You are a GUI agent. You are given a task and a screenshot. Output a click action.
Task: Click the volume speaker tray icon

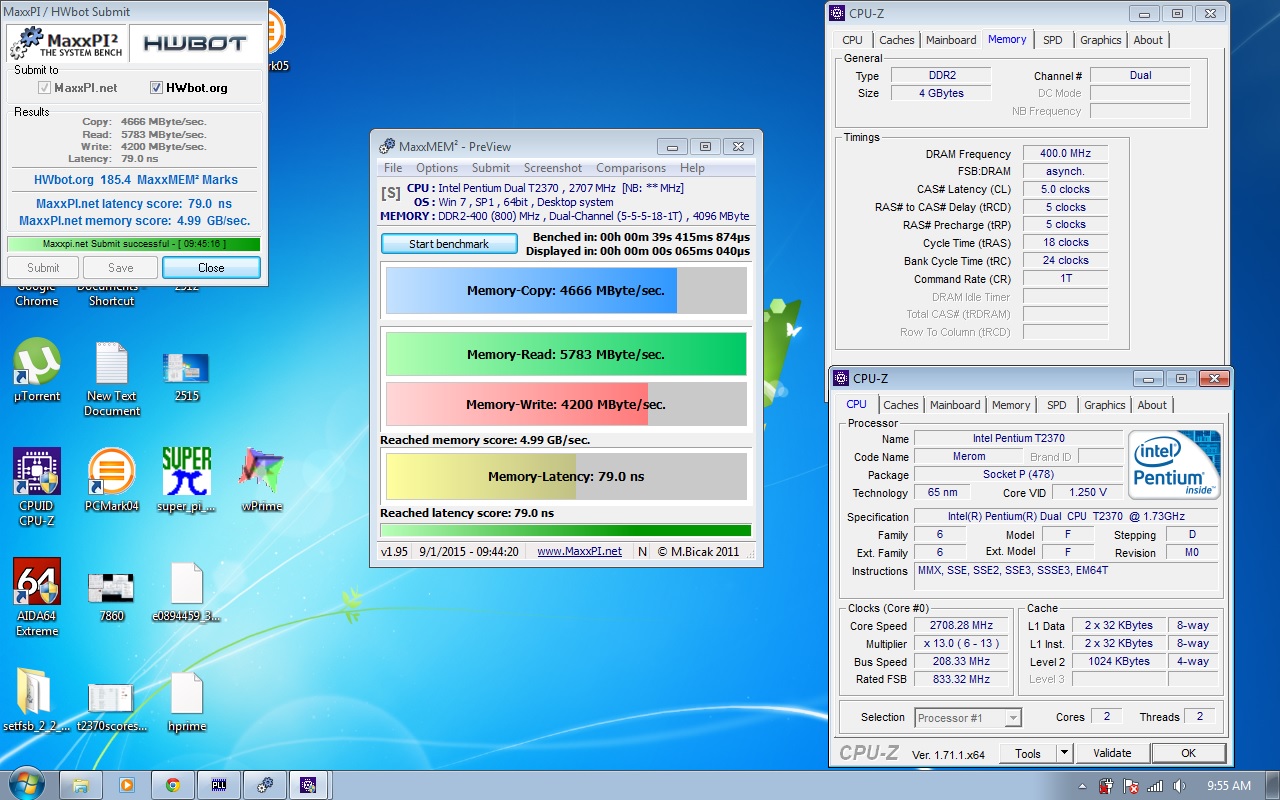1180,786
